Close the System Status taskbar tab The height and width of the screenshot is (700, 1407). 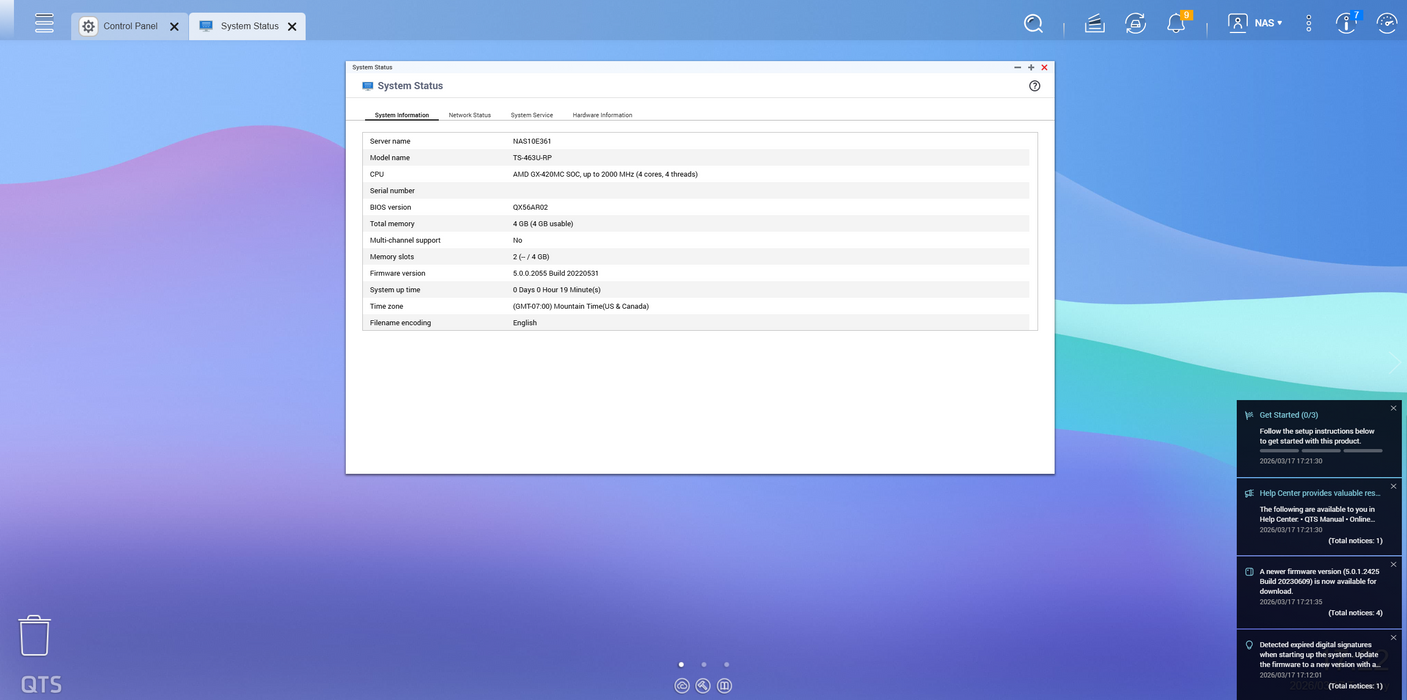(x=292, y=27)
